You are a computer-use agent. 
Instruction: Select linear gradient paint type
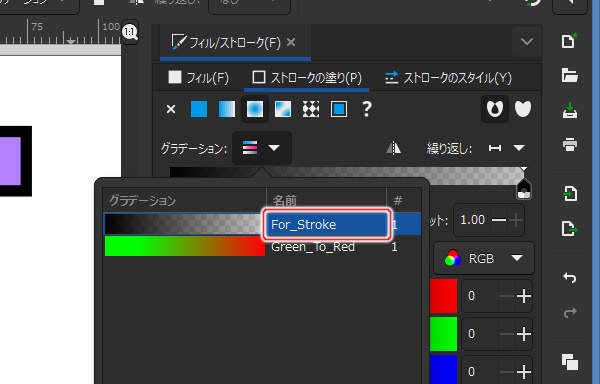227,109
